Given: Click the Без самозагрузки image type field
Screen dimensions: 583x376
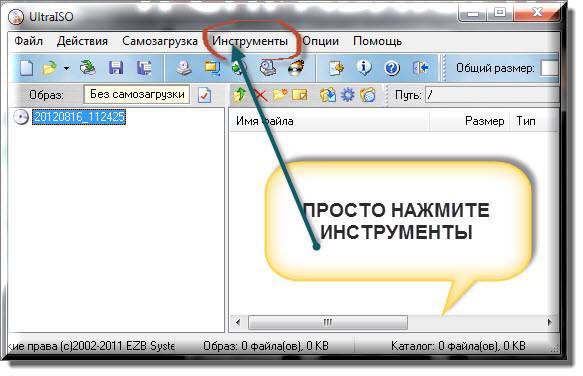Looking at the screenshot, I should pos(137,94).
